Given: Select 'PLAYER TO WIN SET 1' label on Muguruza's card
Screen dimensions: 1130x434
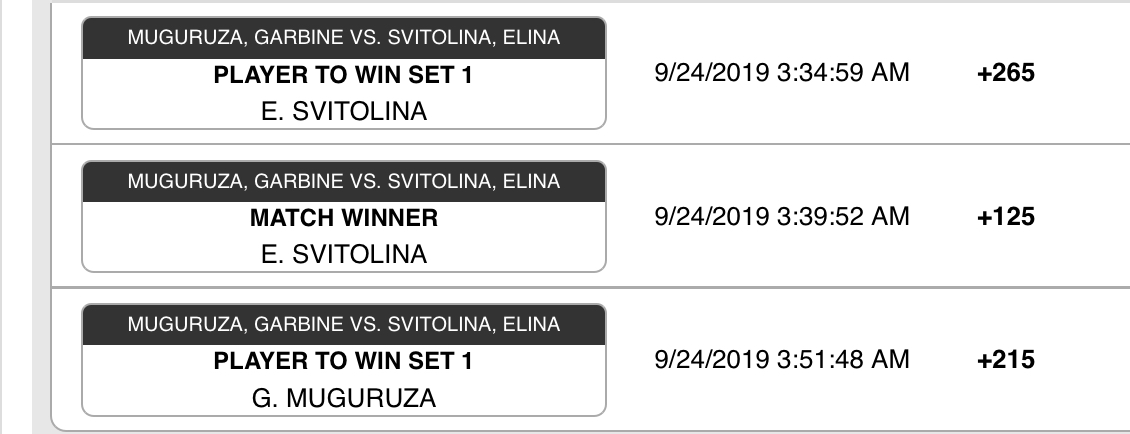Looking at the screenshot, I should 343,361.
